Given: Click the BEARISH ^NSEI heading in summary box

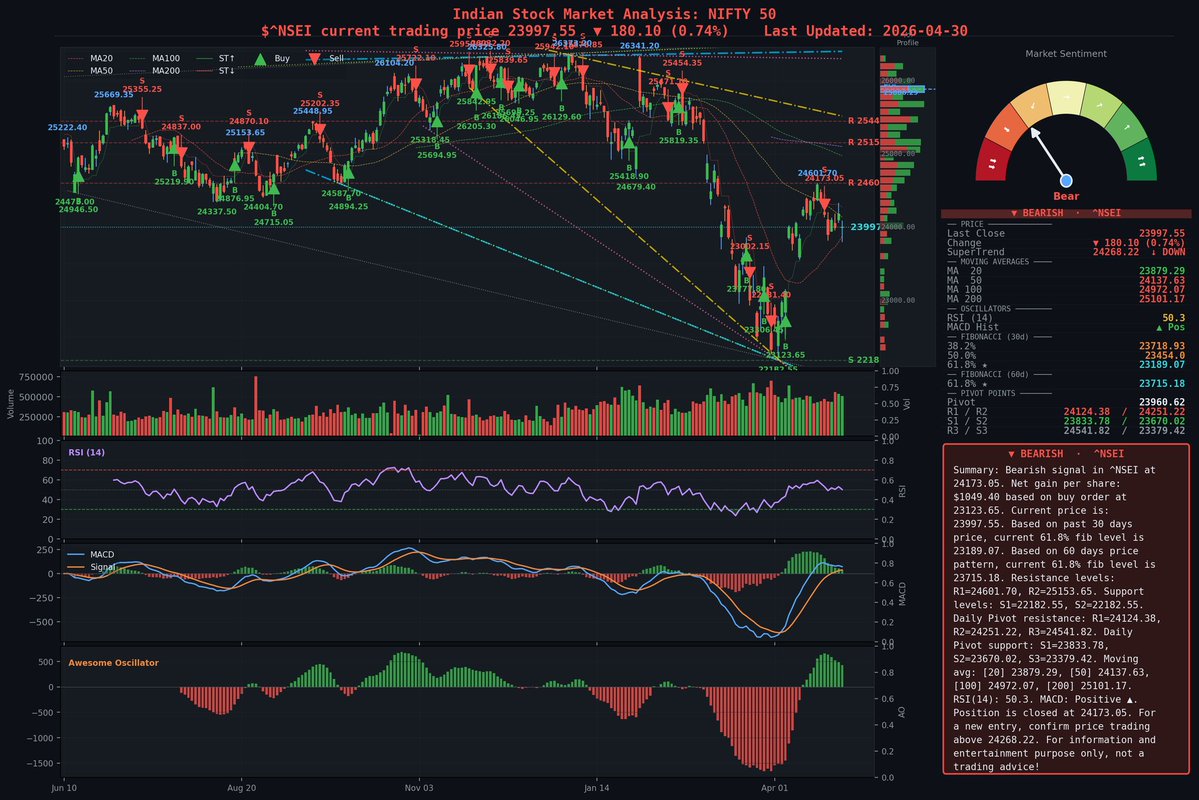Looking at the screenshot, I should tap(1066, 454).
